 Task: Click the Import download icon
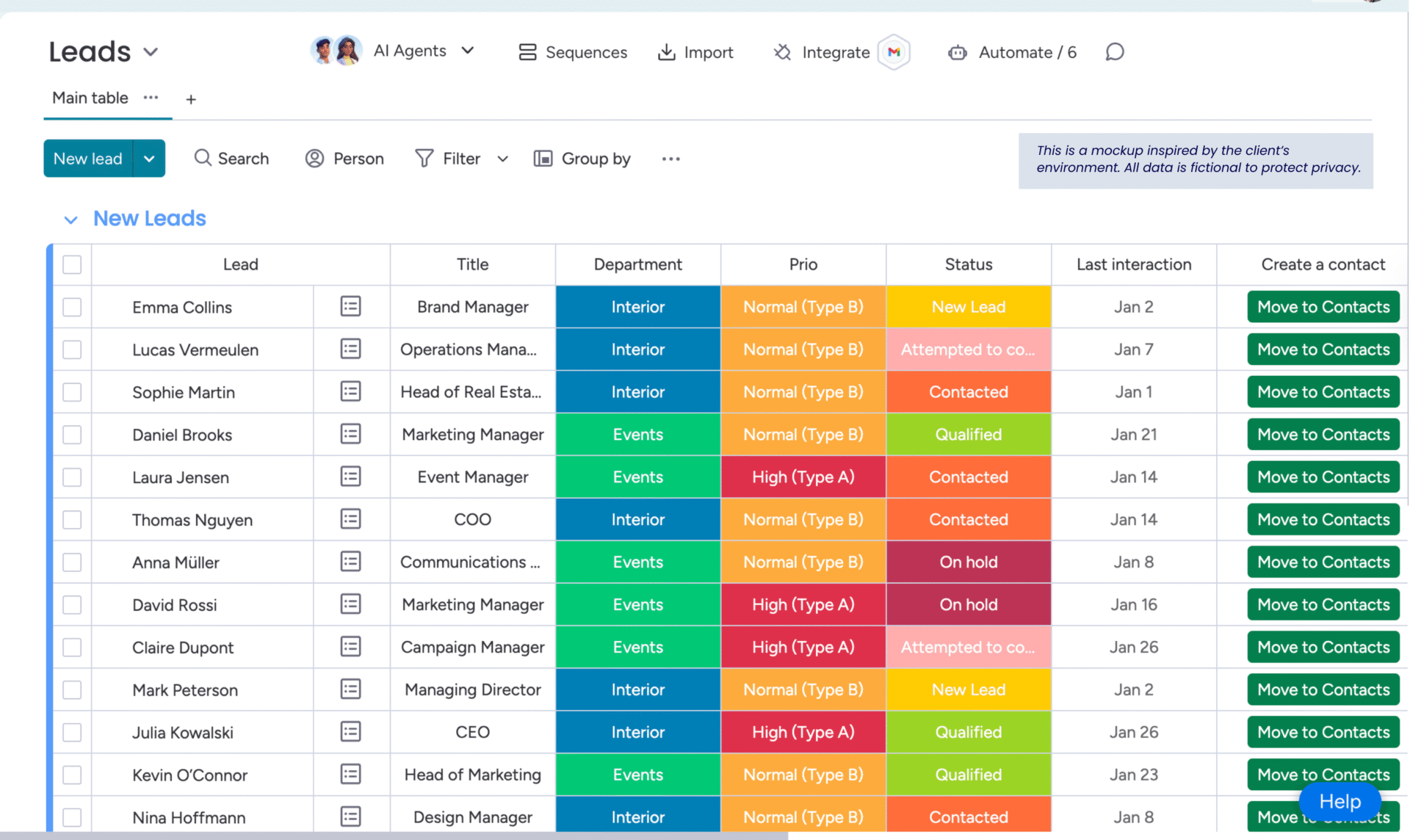pyautogui.click(x=666, y=52)
